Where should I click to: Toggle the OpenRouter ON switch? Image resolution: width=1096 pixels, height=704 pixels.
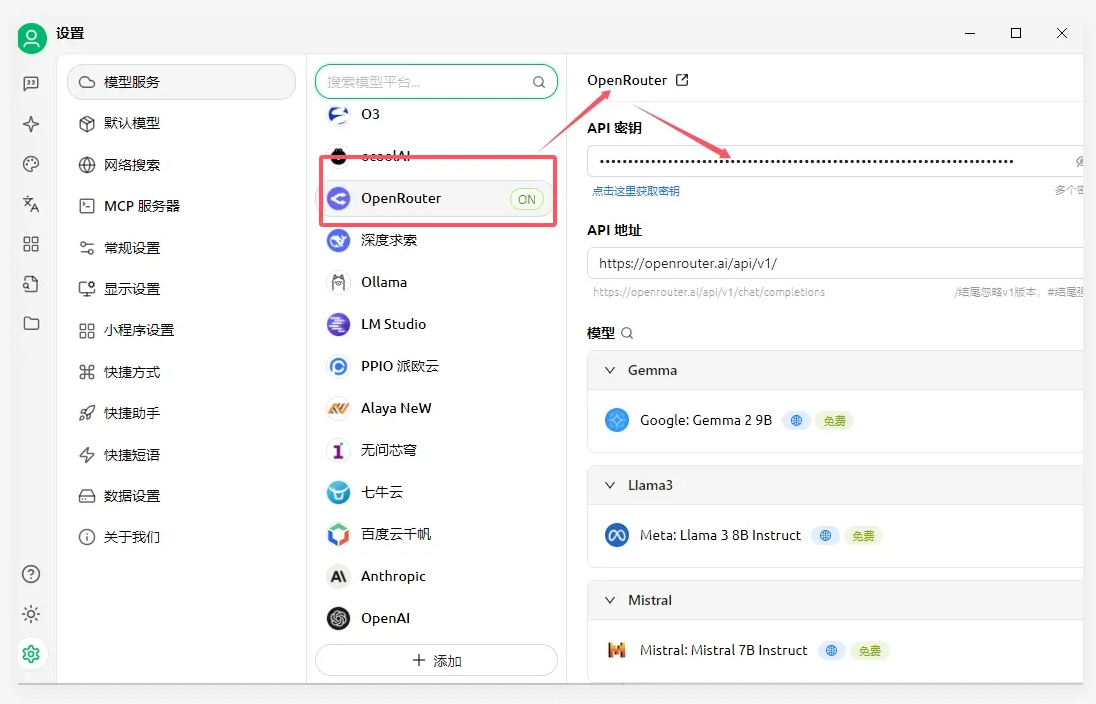(x=526, y=199)
